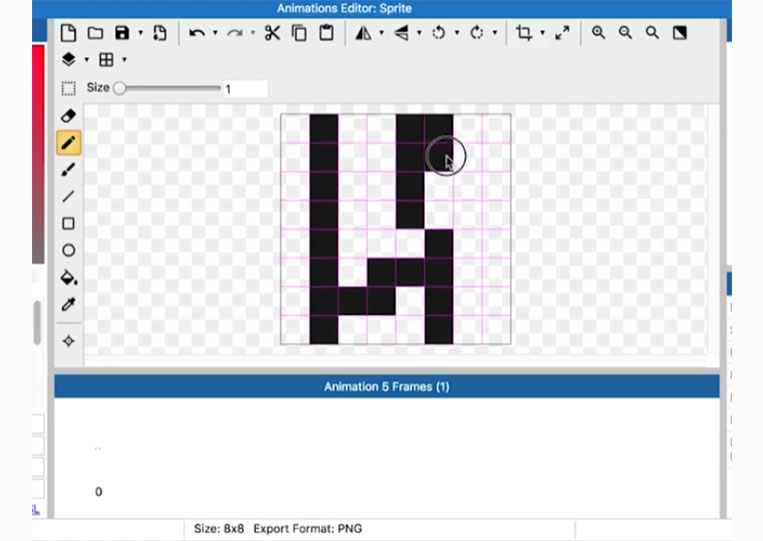
Task: Select the Eraser tool
Action: (x=69, y=116)
